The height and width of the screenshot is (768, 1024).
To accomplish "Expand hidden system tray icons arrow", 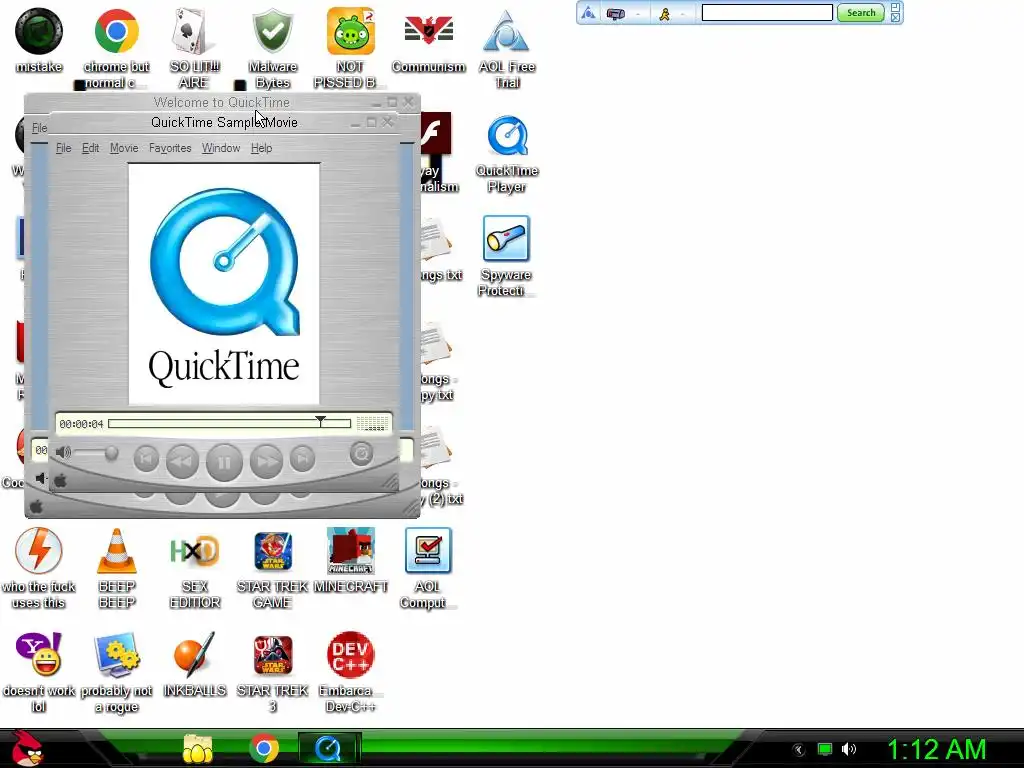I will pos(798,750).
